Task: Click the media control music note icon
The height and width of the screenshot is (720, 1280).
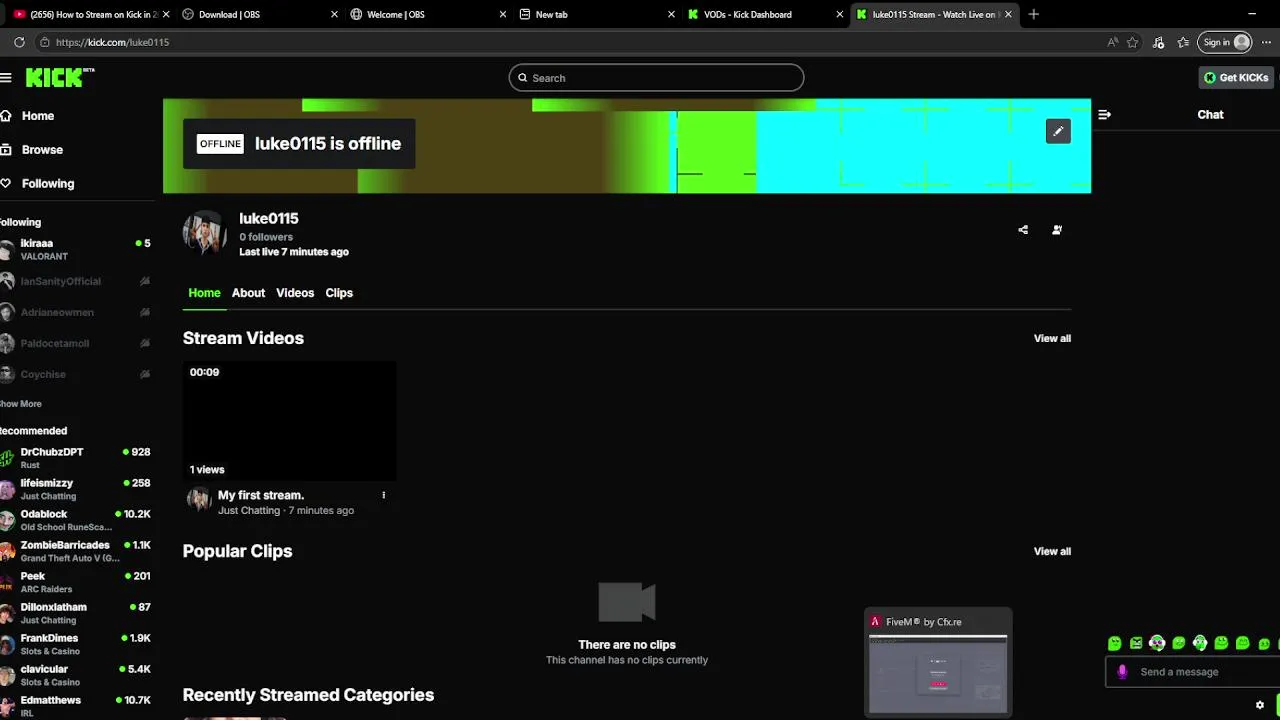Action: point(1158,42)
